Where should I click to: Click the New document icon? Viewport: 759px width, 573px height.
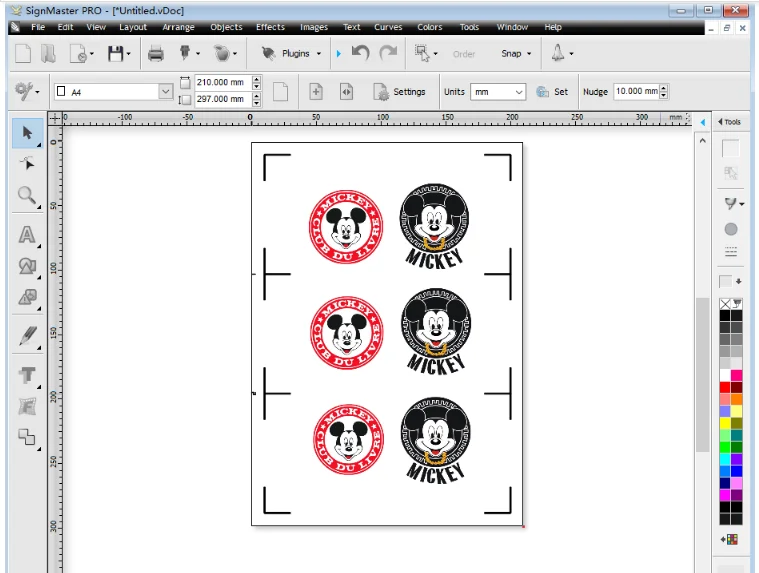pos(23,53)
